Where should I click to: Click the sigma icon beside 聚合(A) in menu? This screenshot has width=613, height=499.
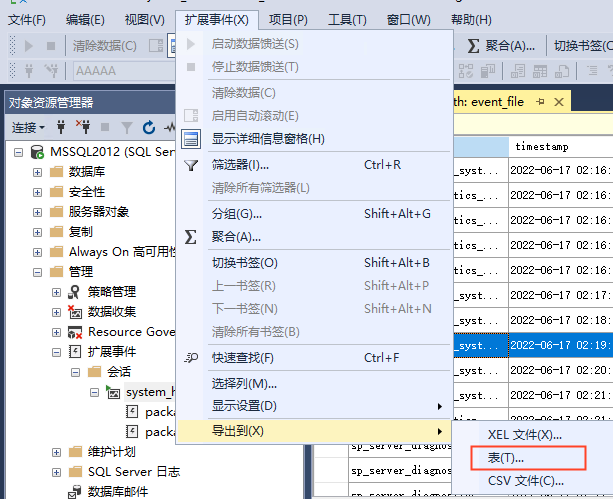coord(191,237)
